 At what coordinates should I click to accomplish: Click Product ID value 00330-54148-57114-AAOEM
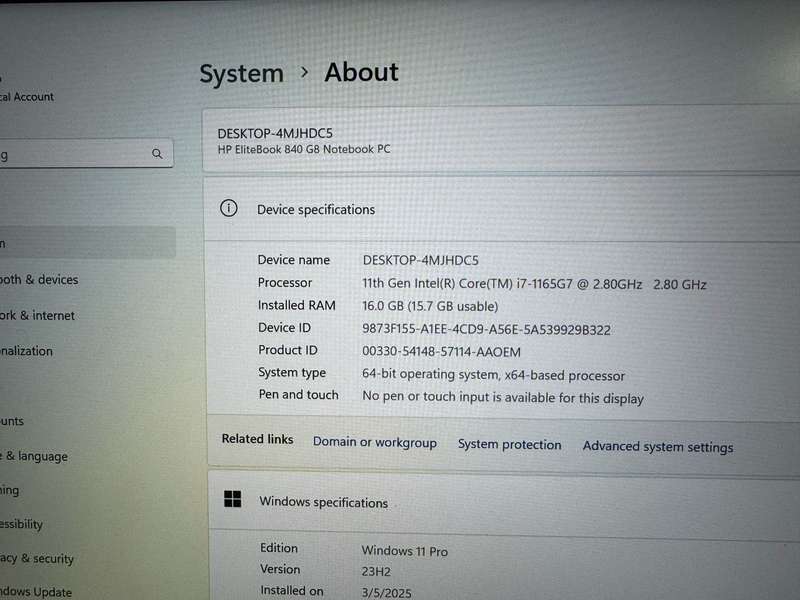tap(441, 352)
